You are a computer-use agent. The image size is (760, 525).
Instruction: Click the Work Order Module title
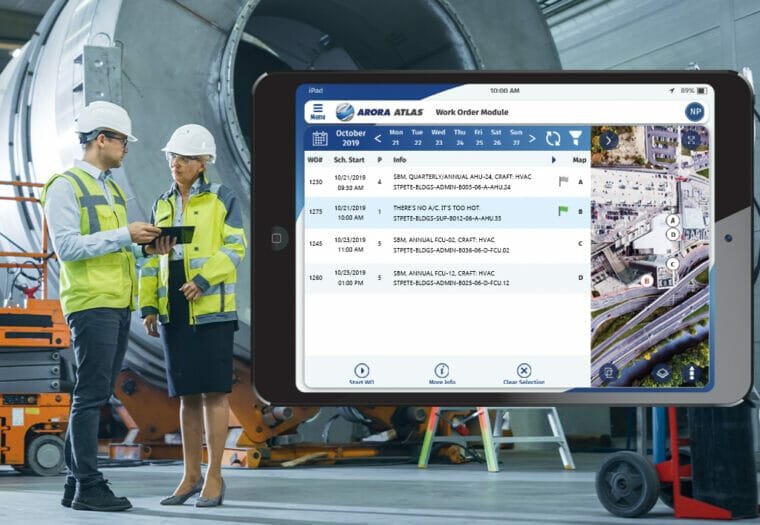click(x=472, y=112)
